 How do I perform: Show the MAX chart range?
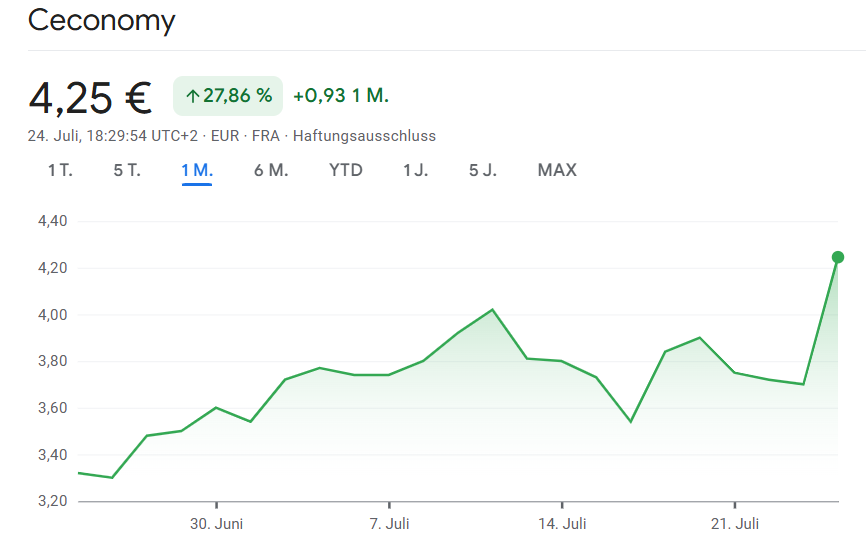(557, 170)
